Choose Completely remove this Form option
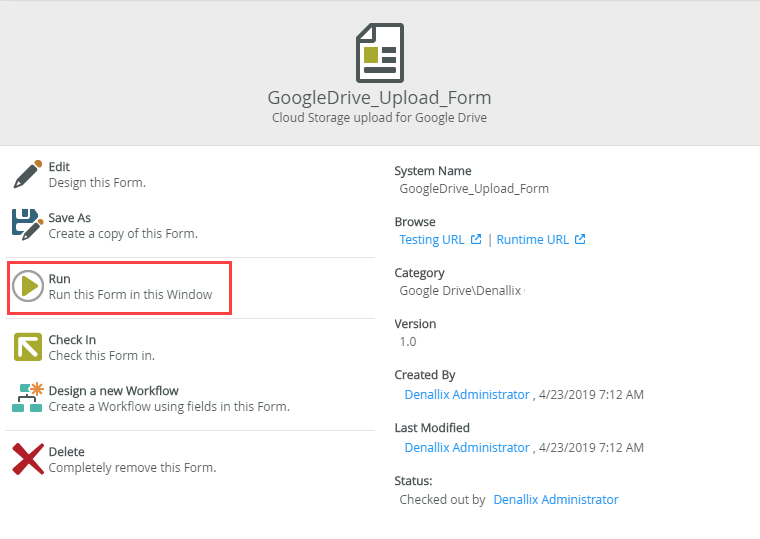760x539 pixels. 132,468
